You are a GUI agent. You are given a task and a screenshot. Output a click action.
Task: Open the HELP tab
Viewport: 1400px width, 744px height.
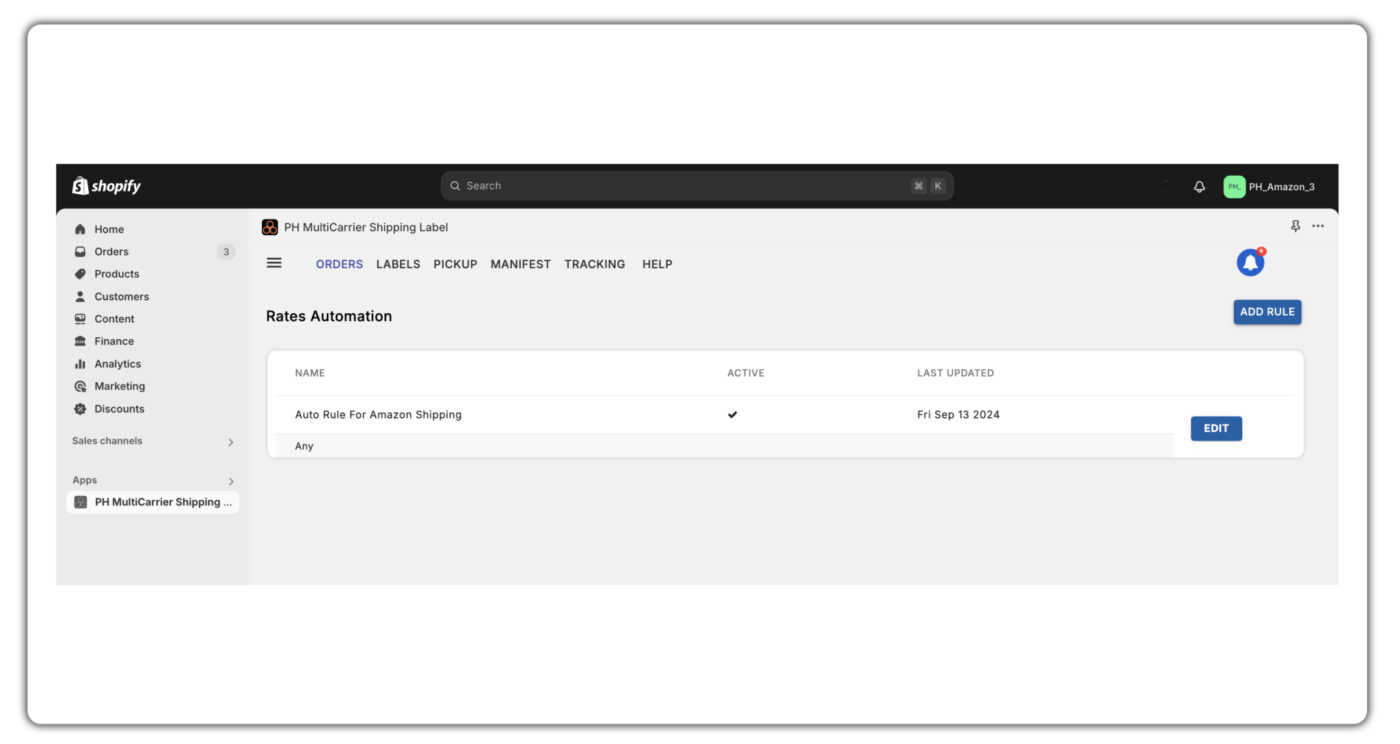[657, 264]
